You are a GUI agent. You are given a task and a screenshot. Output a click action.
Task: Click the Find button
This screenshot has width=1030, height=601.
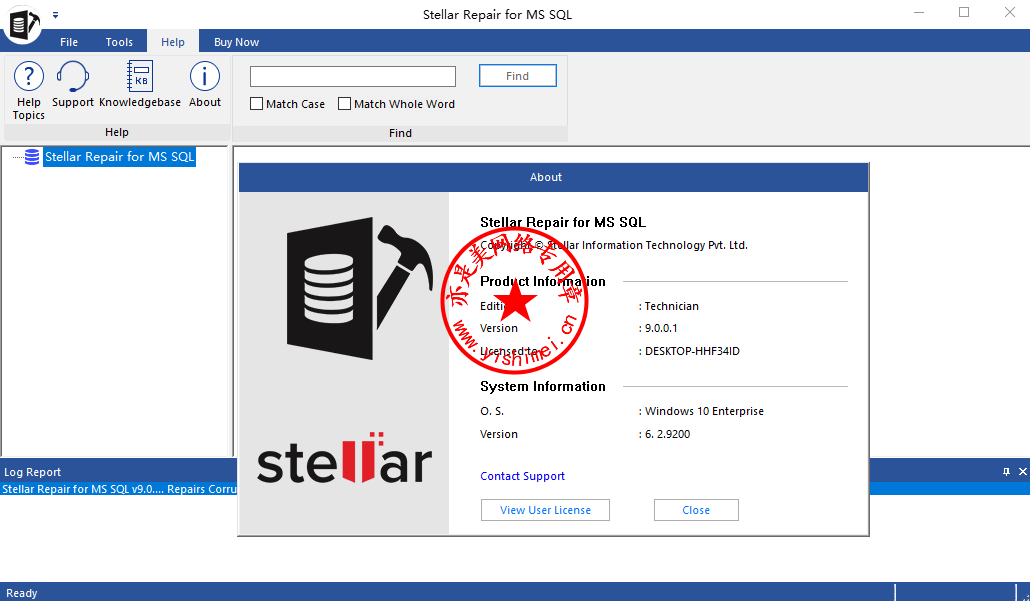(x=518, y=76)
